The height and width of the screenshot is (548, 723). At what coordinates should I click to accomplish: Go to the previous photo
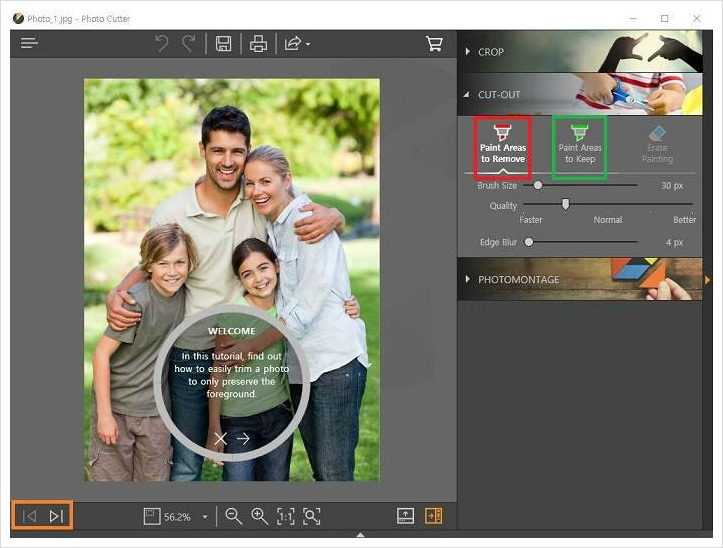(x=30, y=516)
